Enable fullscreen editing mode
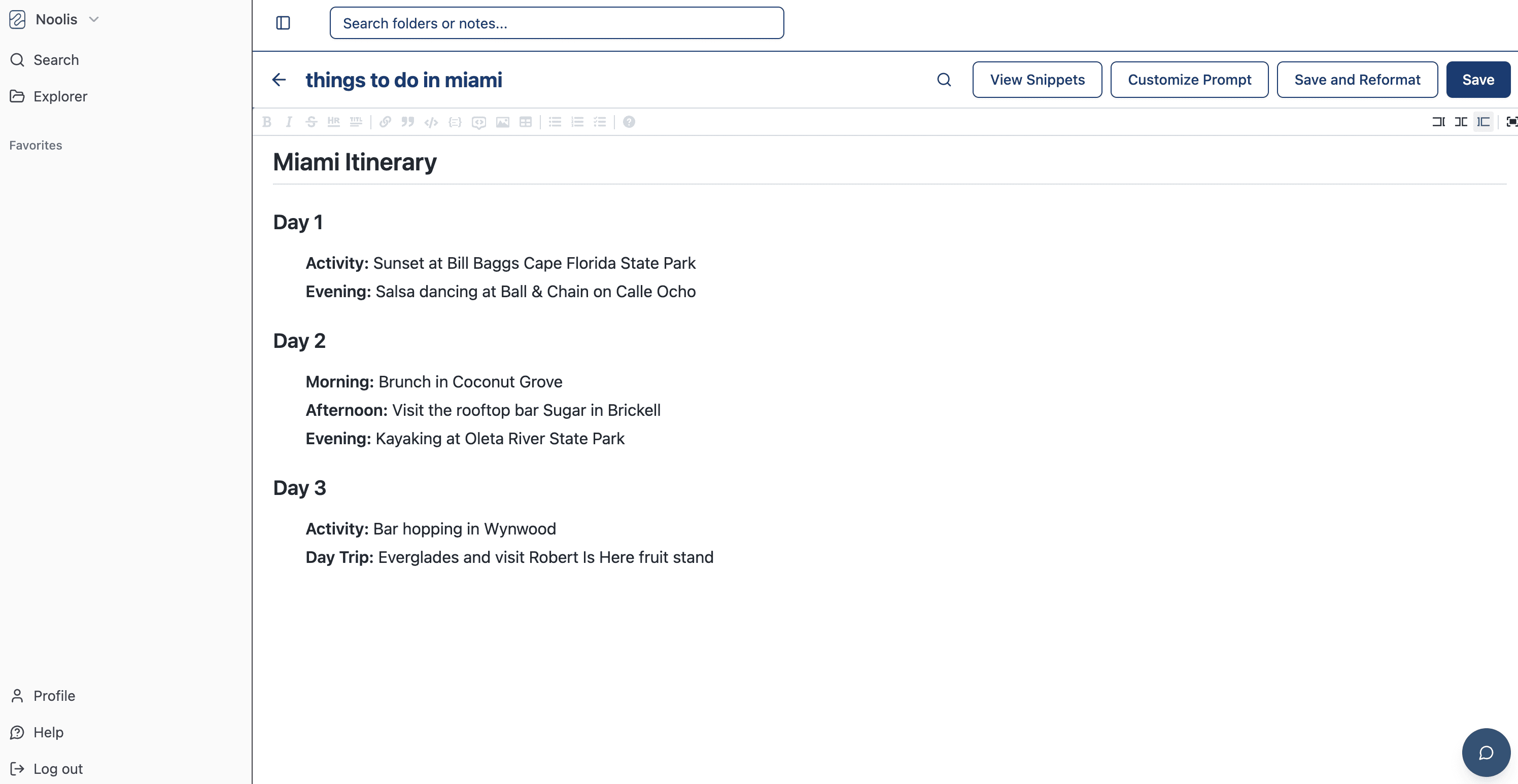The height and width of the screenshot is (784, 1518). 1511,122
